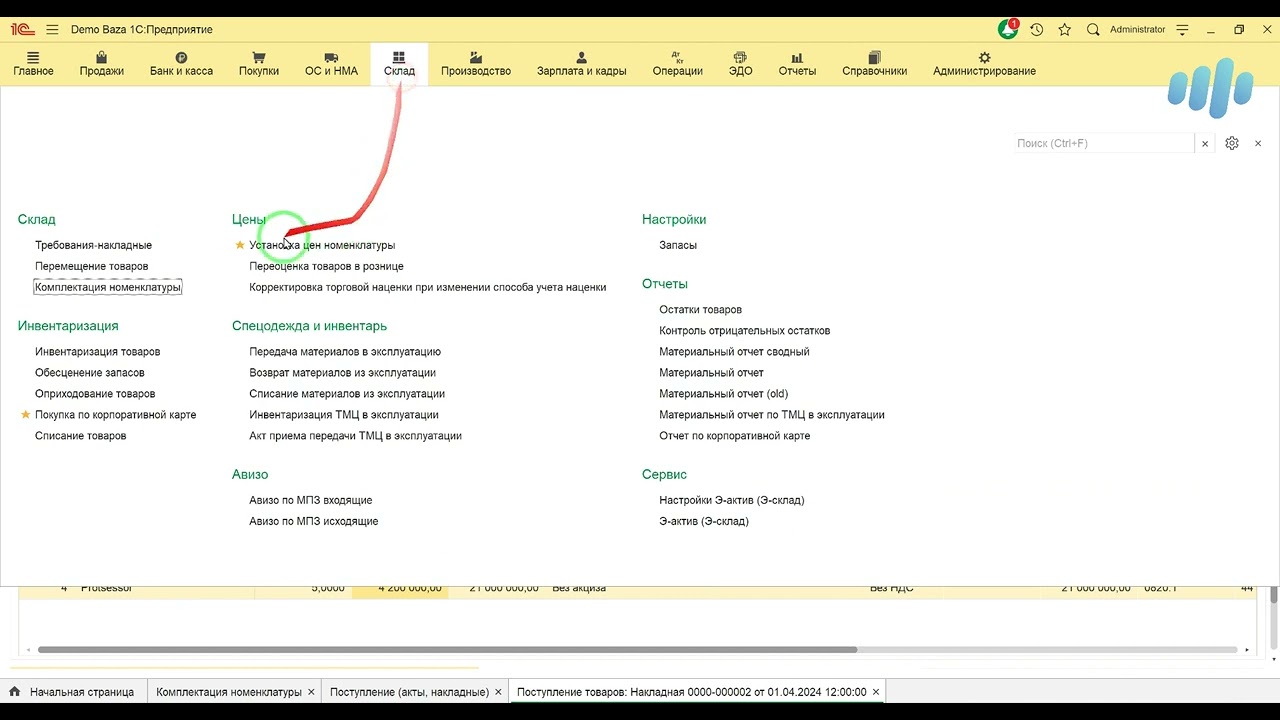Toggle favorite star for Покупка по корпоративной карте
1280x720 pixels.
pyautogui.click(x=26, y=415)
